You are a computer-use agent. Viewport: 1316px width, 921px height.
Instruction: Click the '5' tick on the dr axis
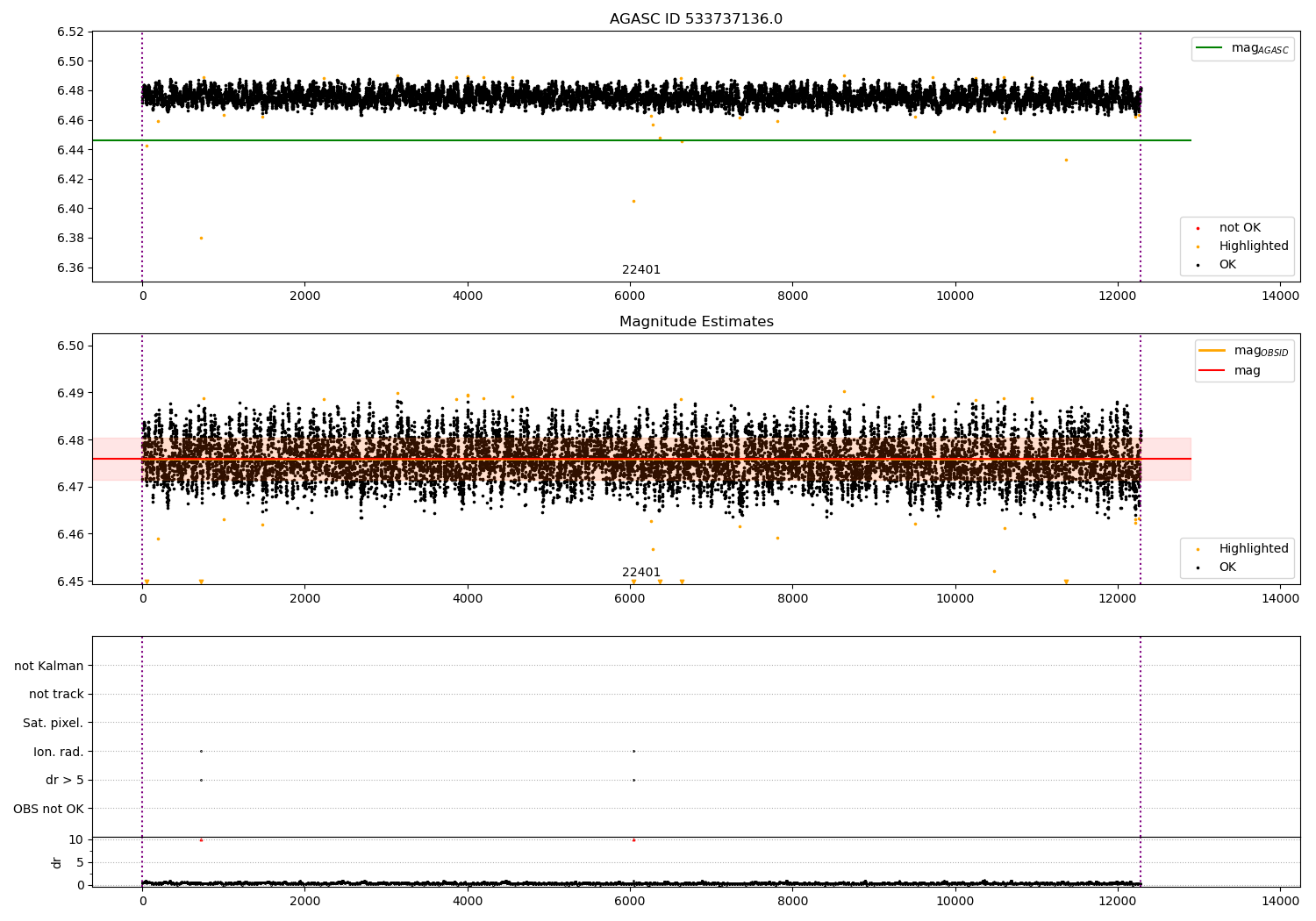tap(80, 862)
